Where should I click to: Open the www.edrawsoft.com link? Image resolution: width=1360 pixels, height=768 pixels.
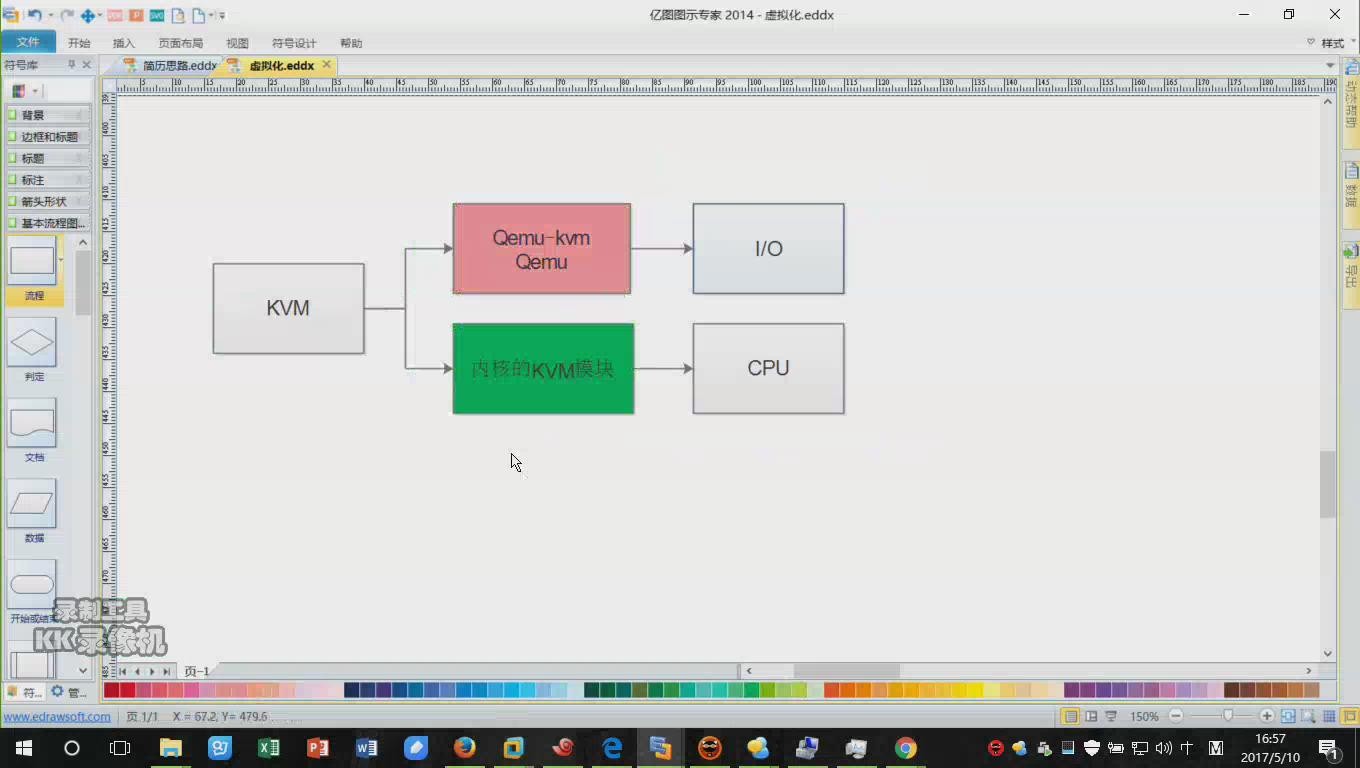[x=57, y=716]
